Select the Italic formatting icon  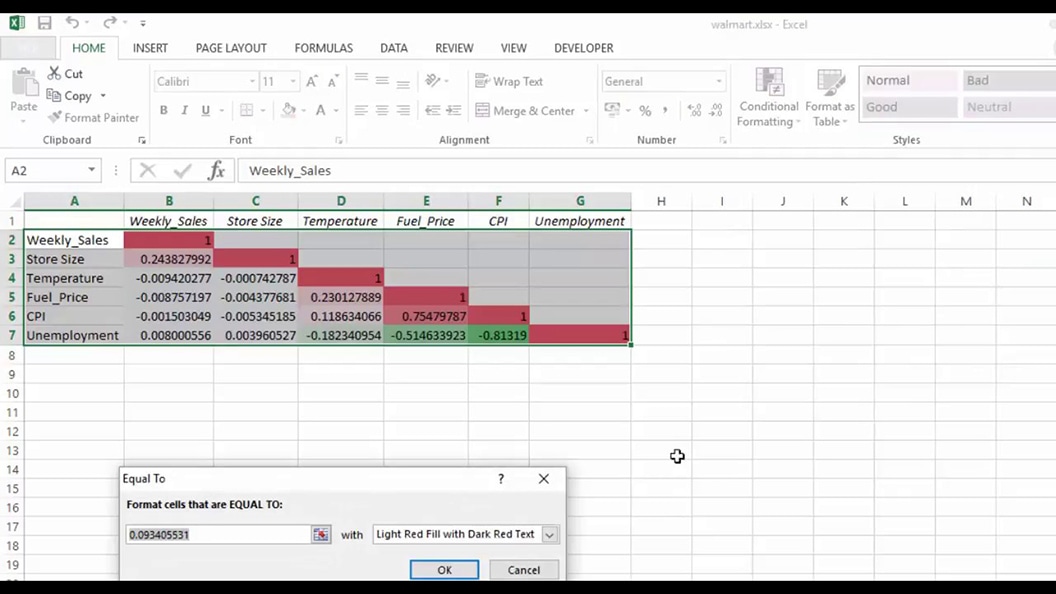coord(184,110)
